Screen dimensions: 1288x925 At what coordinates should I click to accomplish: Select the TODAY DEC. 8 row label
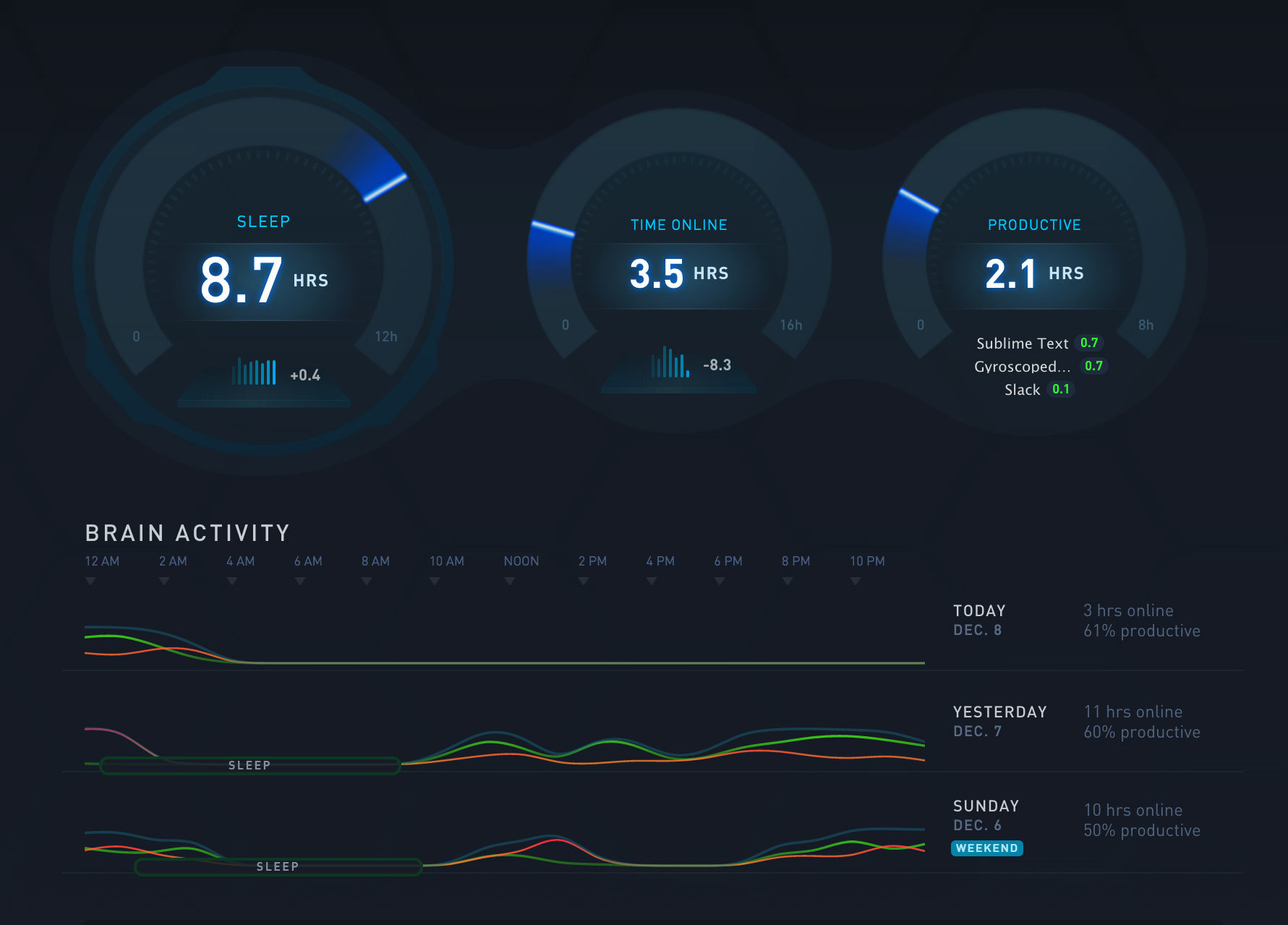(x=979, y=620)
